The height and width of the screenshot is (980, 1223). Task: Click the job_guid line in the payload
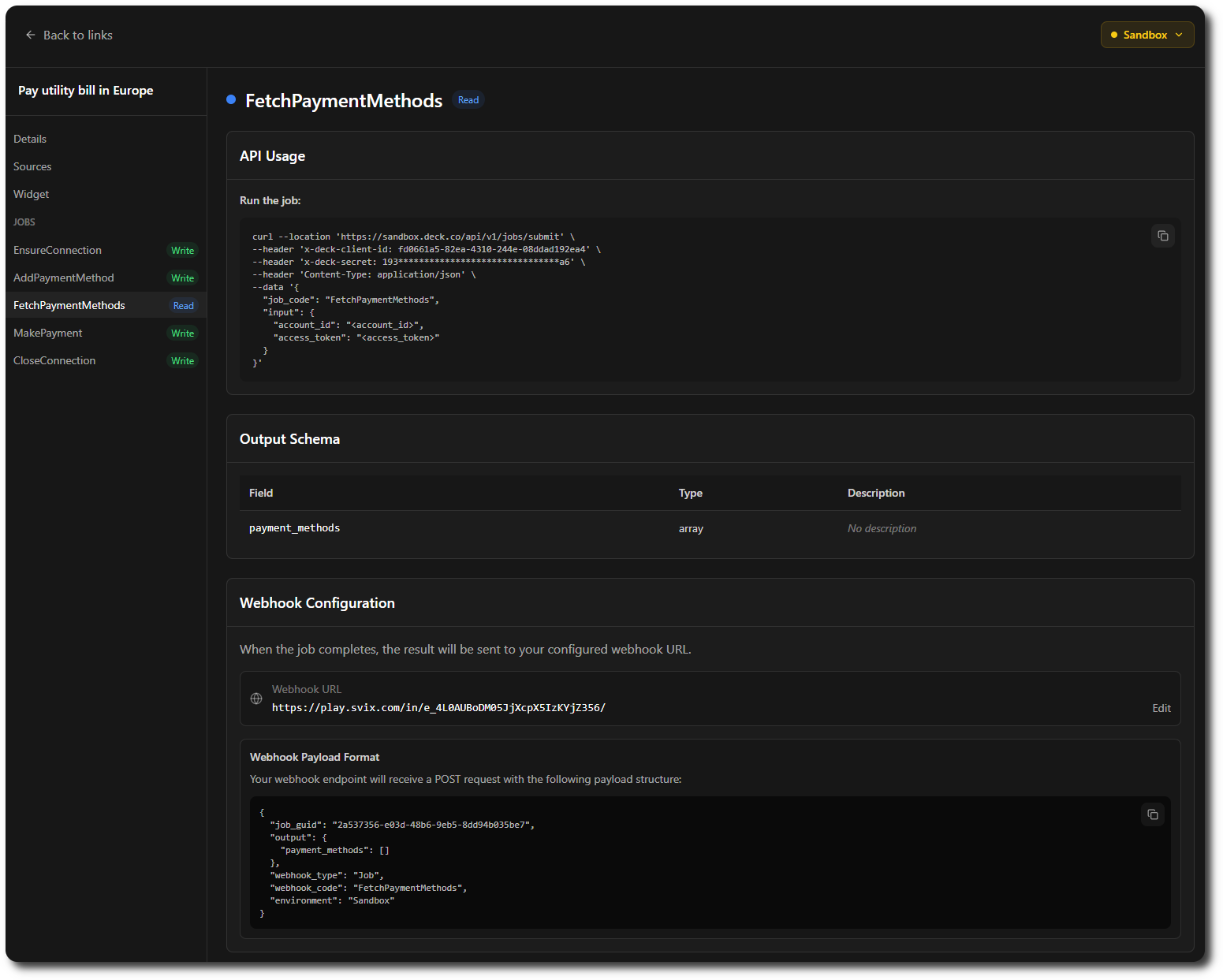tap(402, 825)
